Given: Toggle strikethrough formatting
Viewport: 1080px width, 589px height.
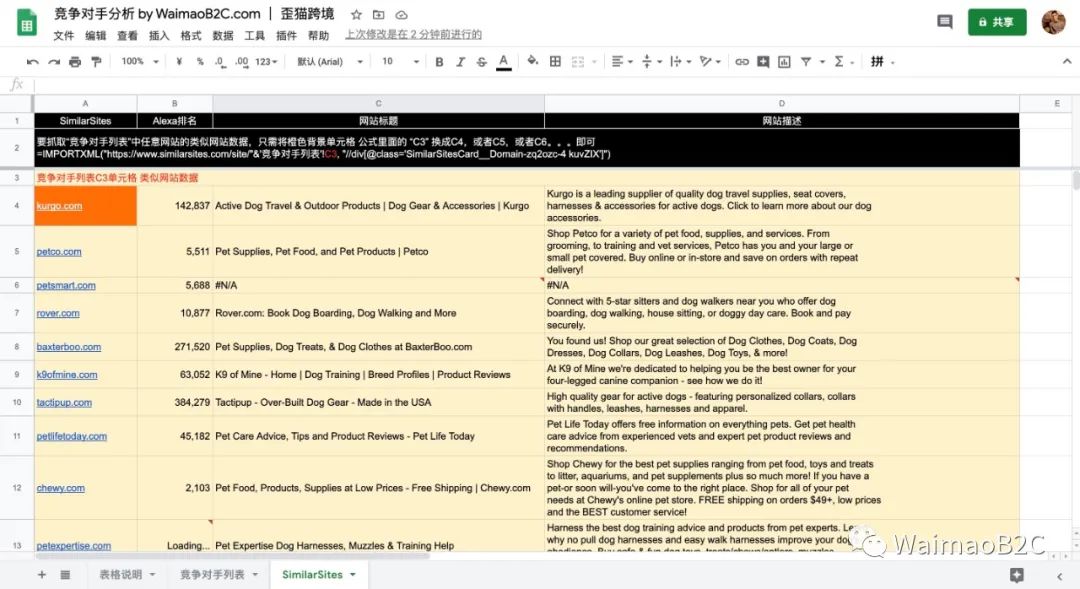Looking at the screenshot, I should [x=481, y=61].
